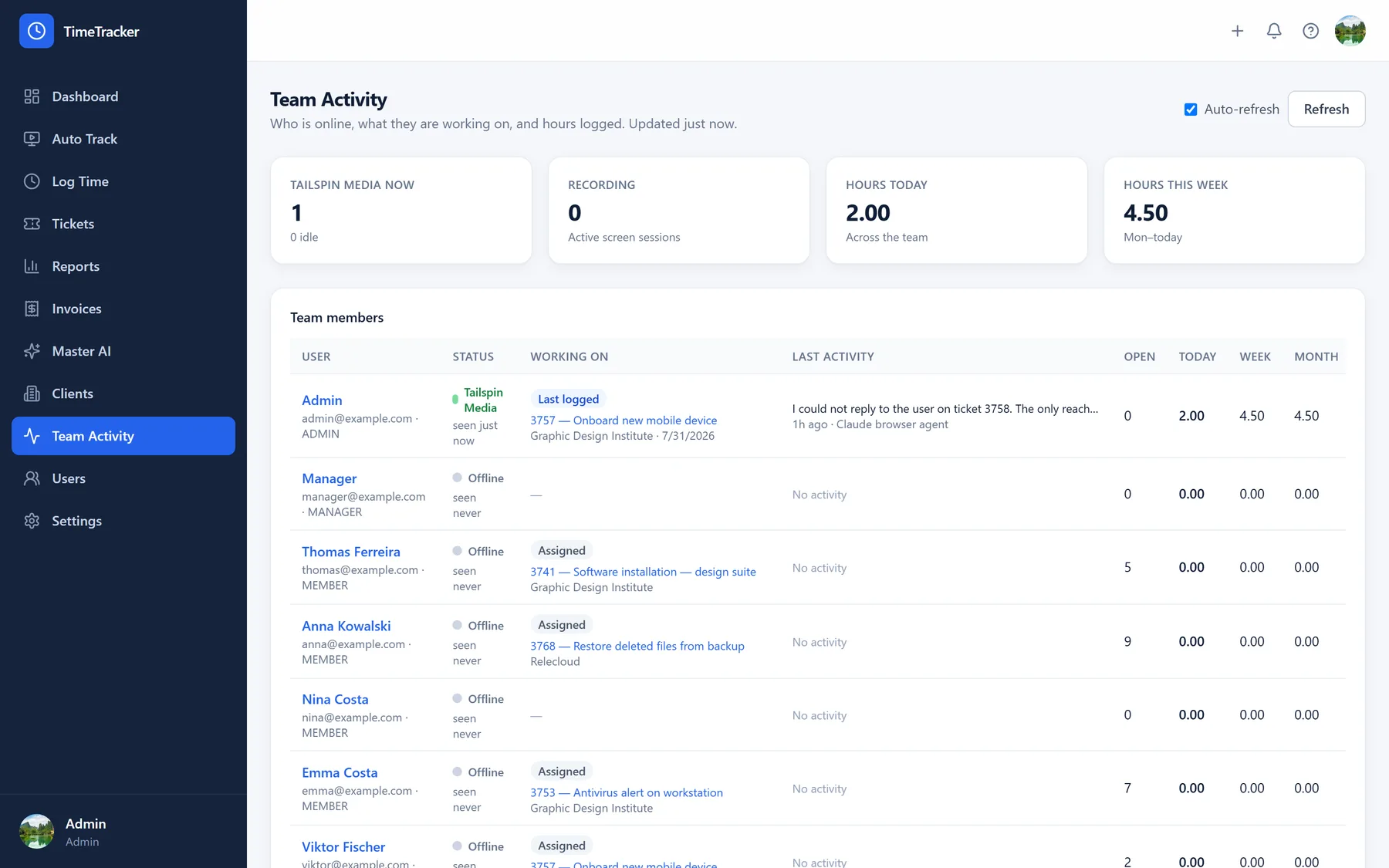
Task: Open Nina Costa's profile link
Action: click(x=335, y=699)
